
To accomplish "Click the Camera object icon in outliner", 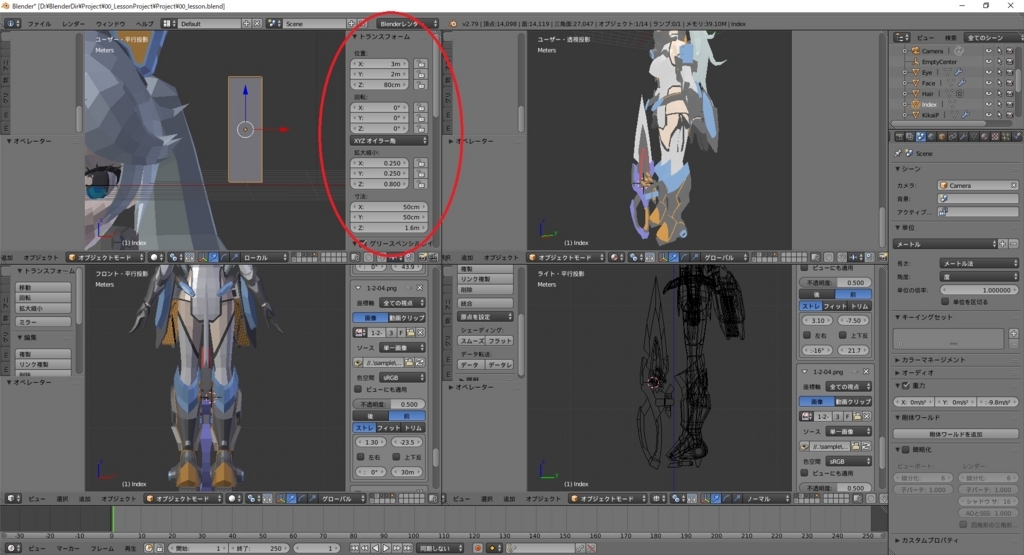I will click(x=916, y=50).
